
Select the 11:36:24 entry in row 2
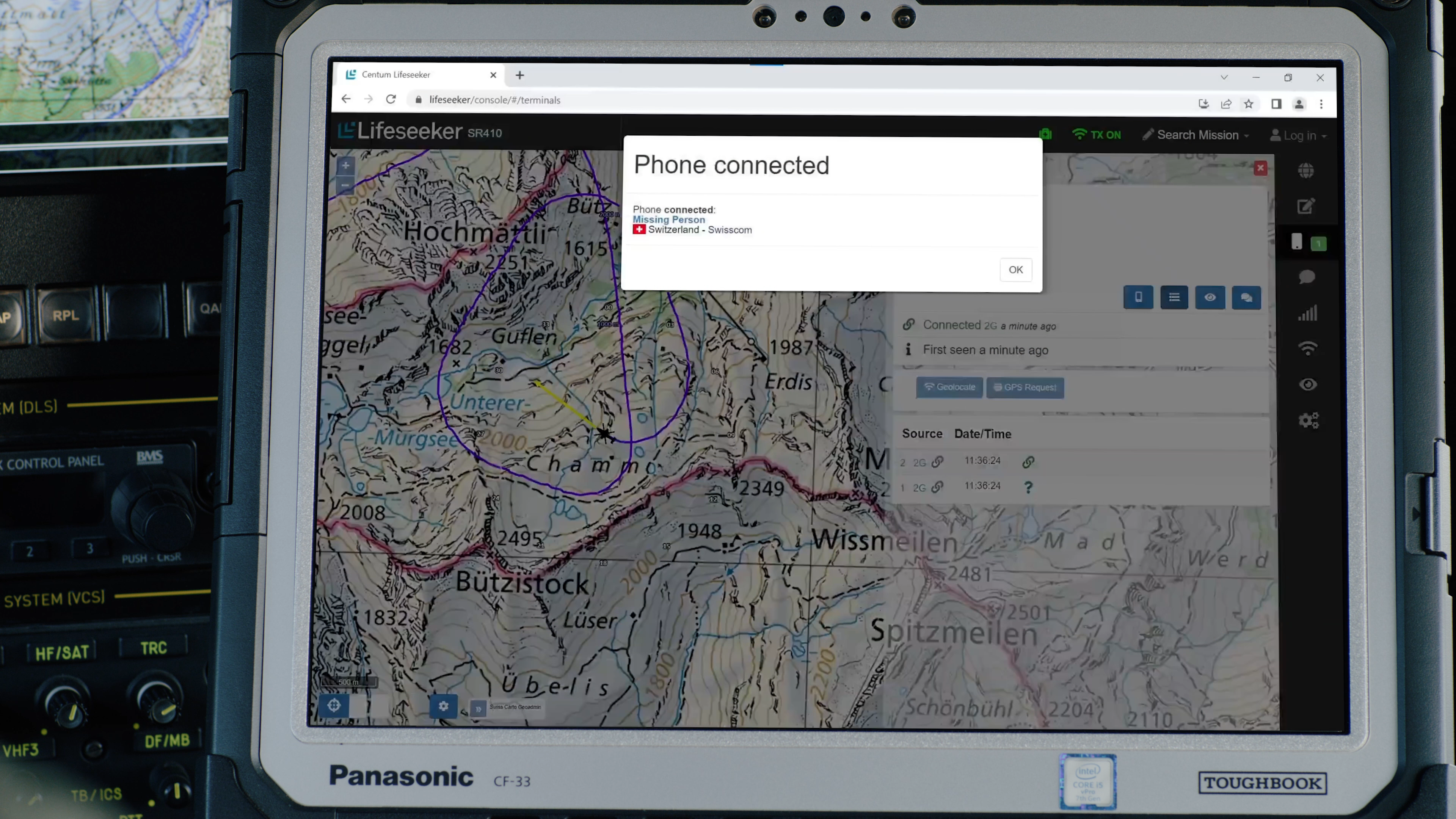pyautogui.click(x=982, y=461)
